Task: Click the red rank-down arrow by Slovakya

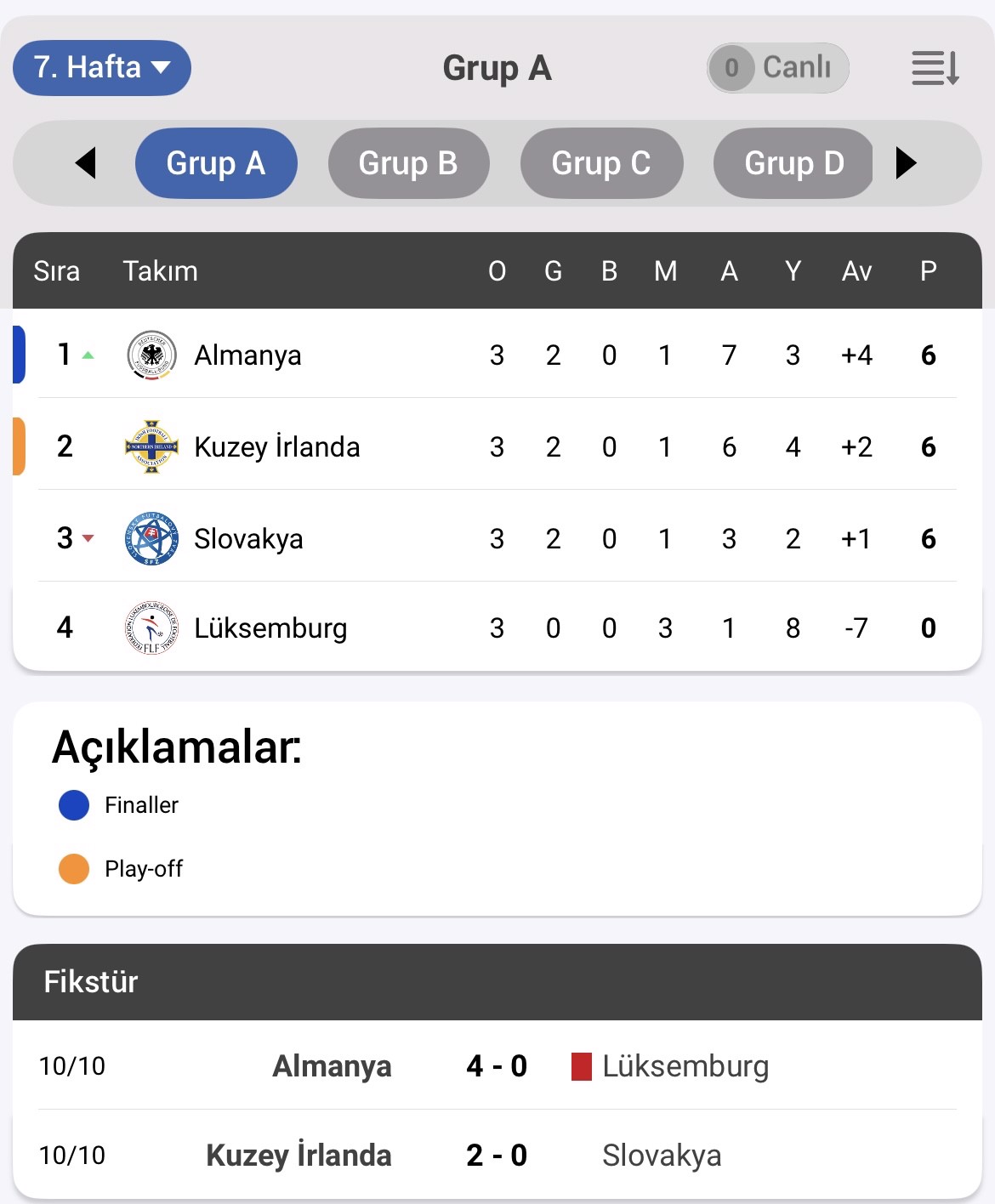Action: pos(88,538)
